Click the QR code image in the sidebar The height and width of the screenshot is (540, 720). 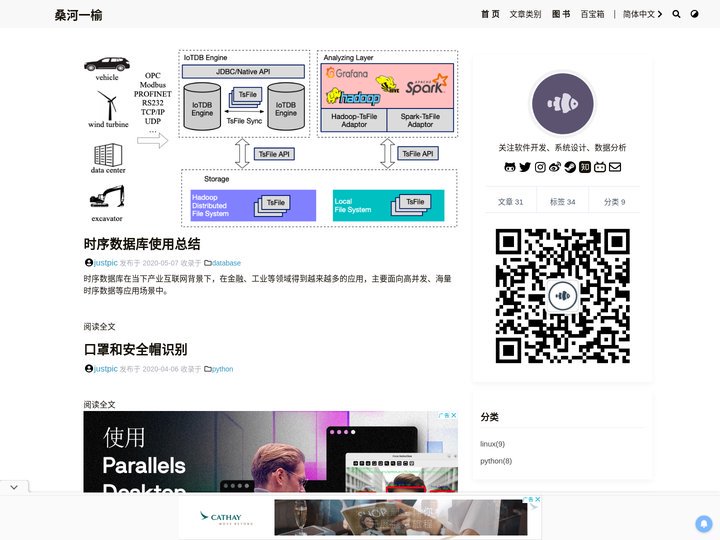562,296
